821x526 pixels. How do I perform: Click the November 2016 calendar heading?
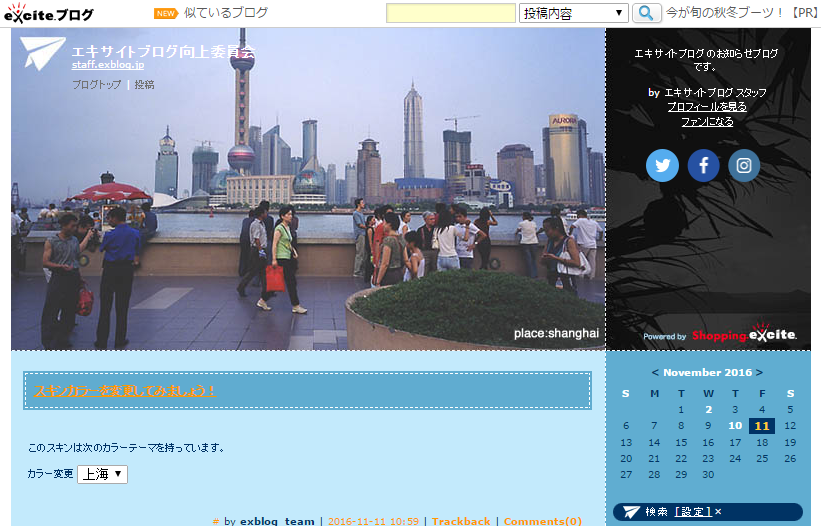(707, 373)
